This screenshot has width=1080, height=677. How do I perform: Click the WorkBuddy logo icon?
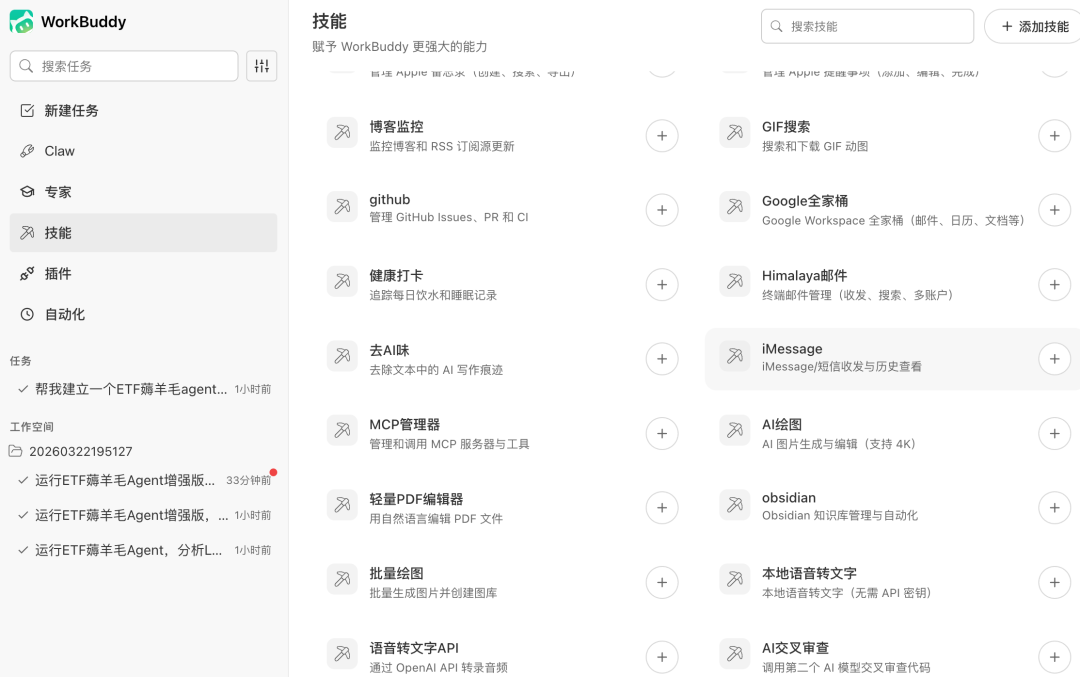point(21,22)
